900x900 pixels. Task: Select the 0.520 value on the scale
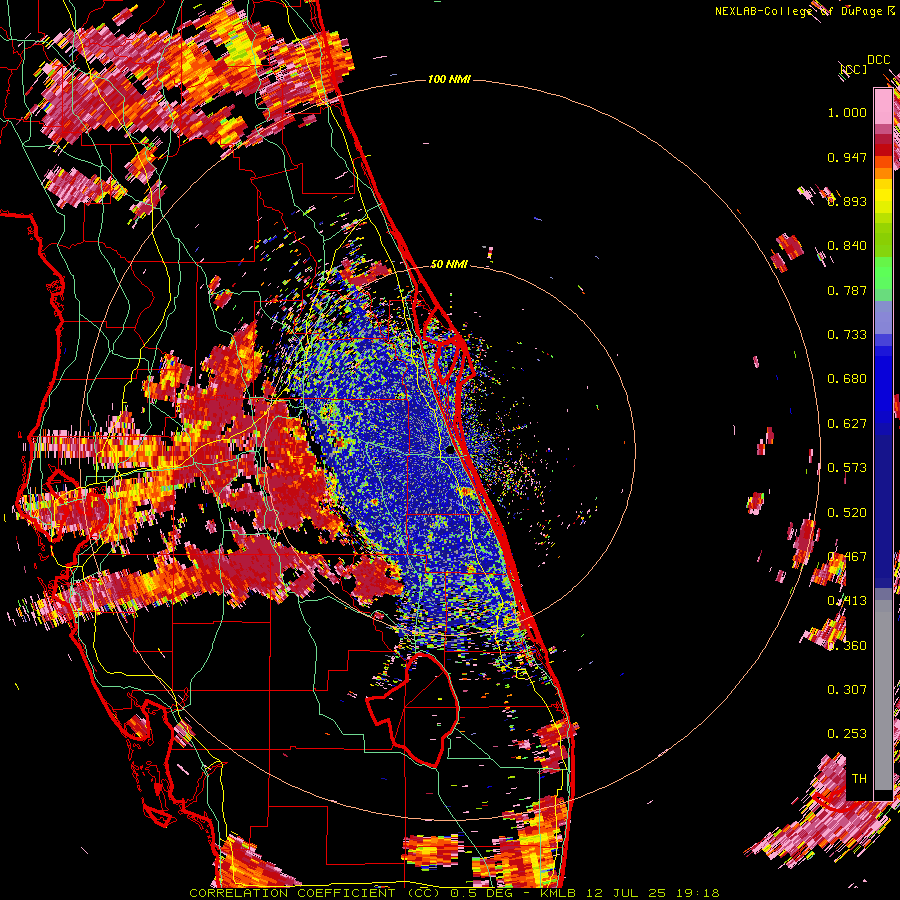(847, 513)
